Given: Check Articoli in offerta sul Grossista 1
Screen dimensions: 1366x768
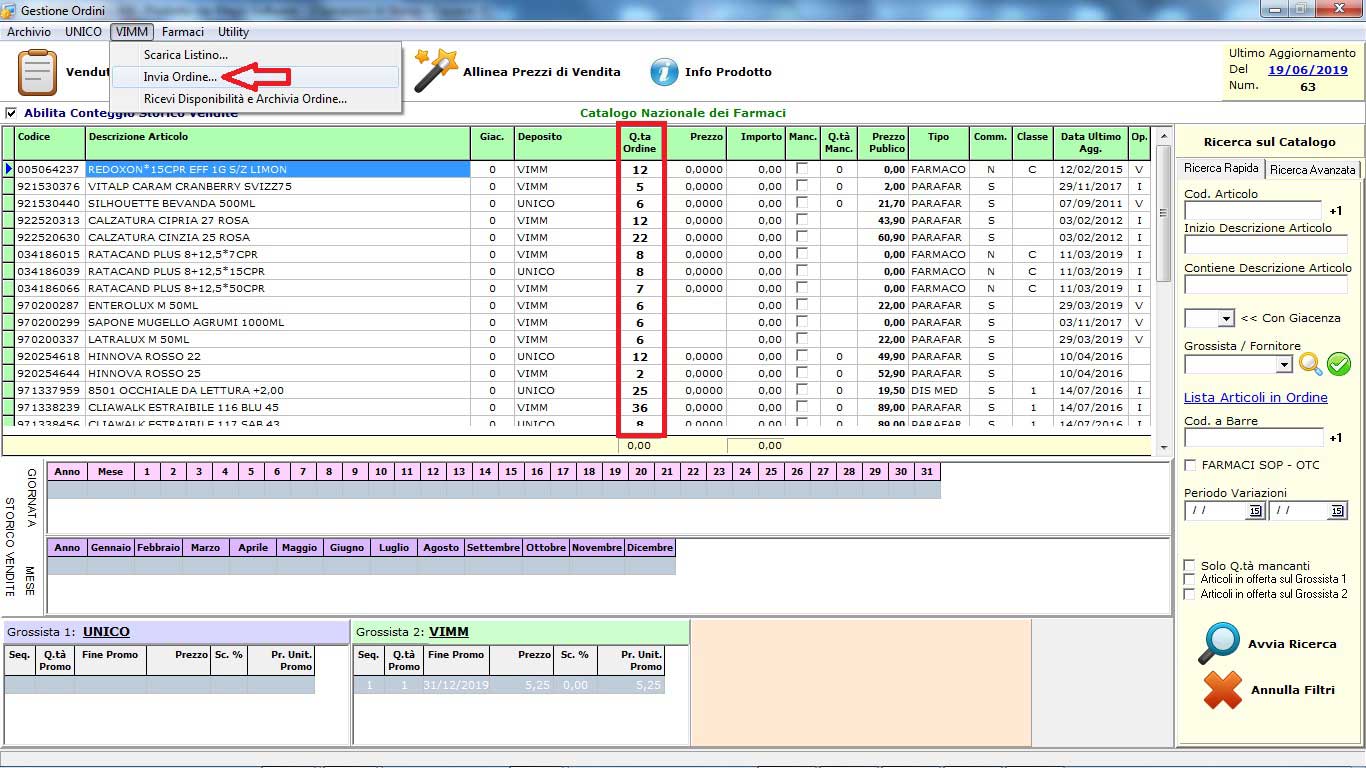Looking at the screenshot, I should pyautogui.click(x=1190, y=579).
